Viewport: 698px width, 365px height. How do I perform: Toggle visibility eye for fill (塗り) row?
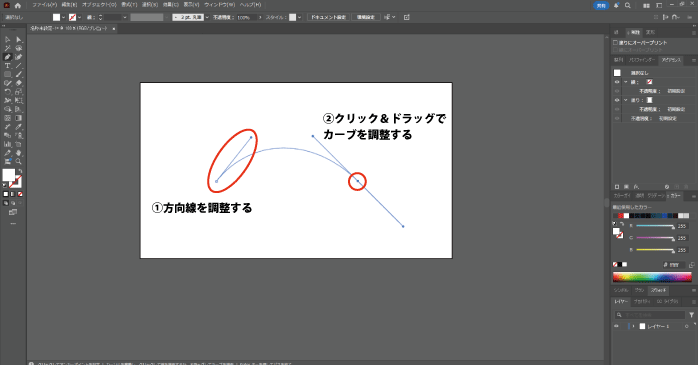pyautogui.click(x=617, y=100)
